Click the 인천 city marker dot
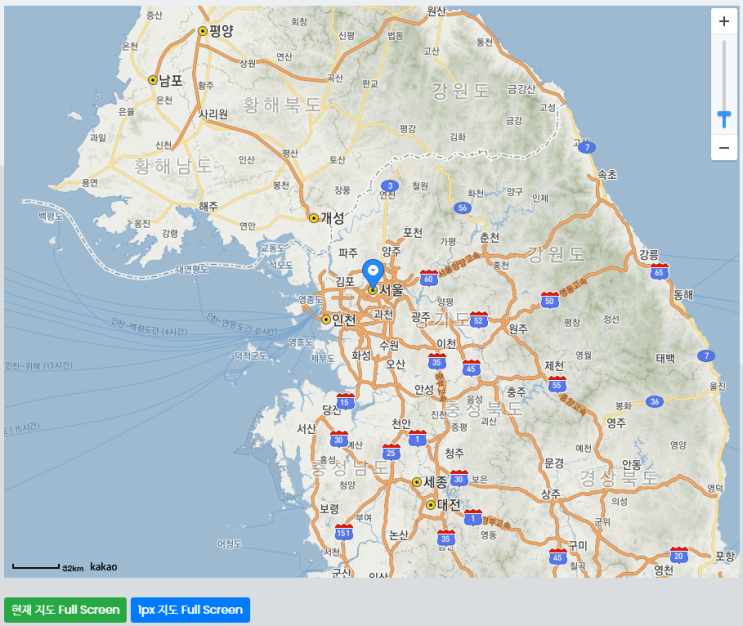The width and height of the screenshot is (743, 626). (326, 320)
